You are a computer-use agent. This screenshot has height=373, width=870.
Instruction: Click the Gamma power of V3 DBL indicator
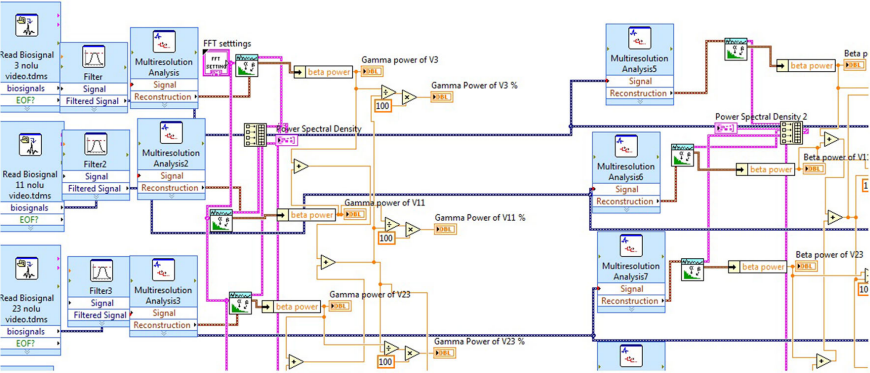pyautogui.click(x=370, y=72)
